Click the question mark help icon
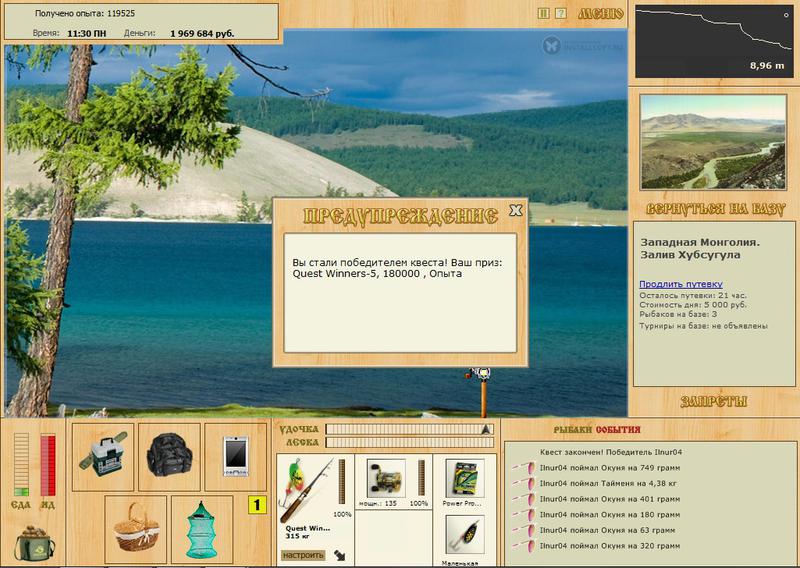 (x=561, y=14)
